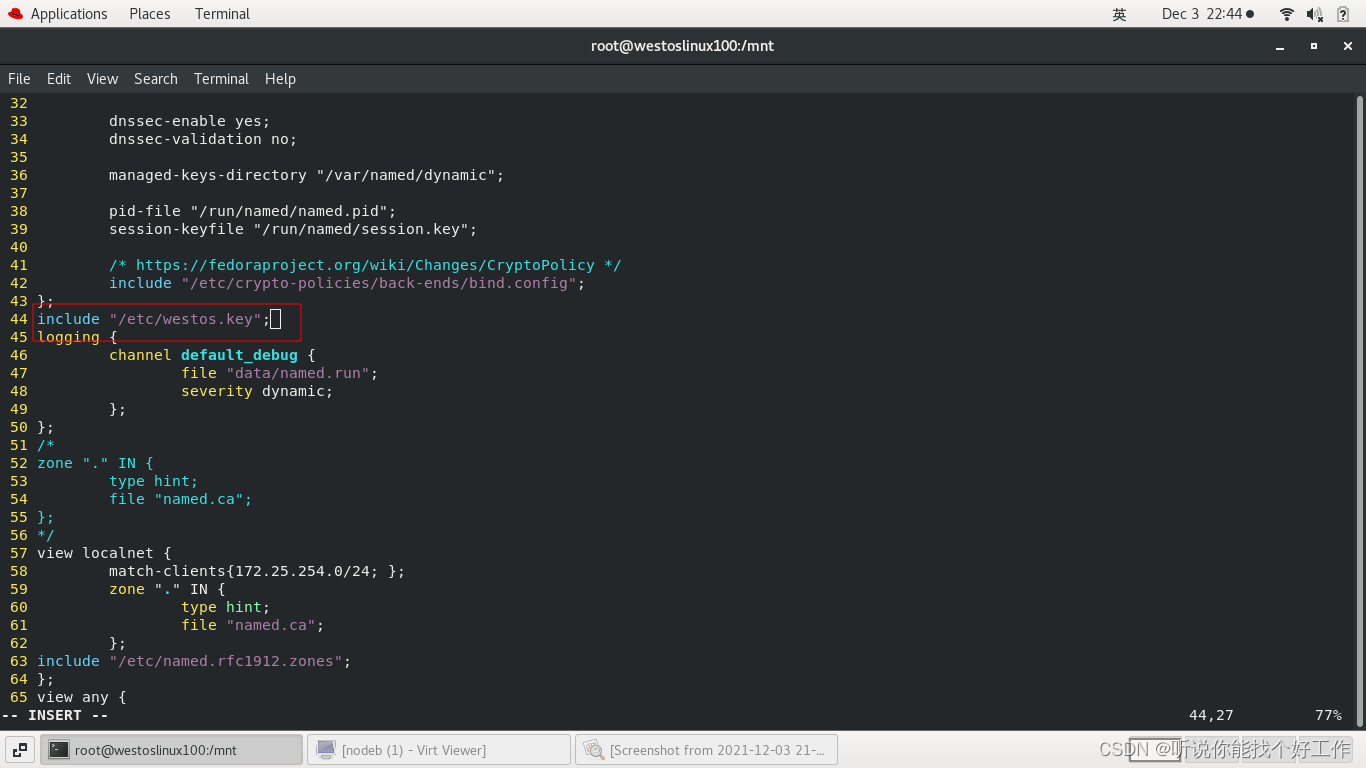Click the text logging {

77,337
